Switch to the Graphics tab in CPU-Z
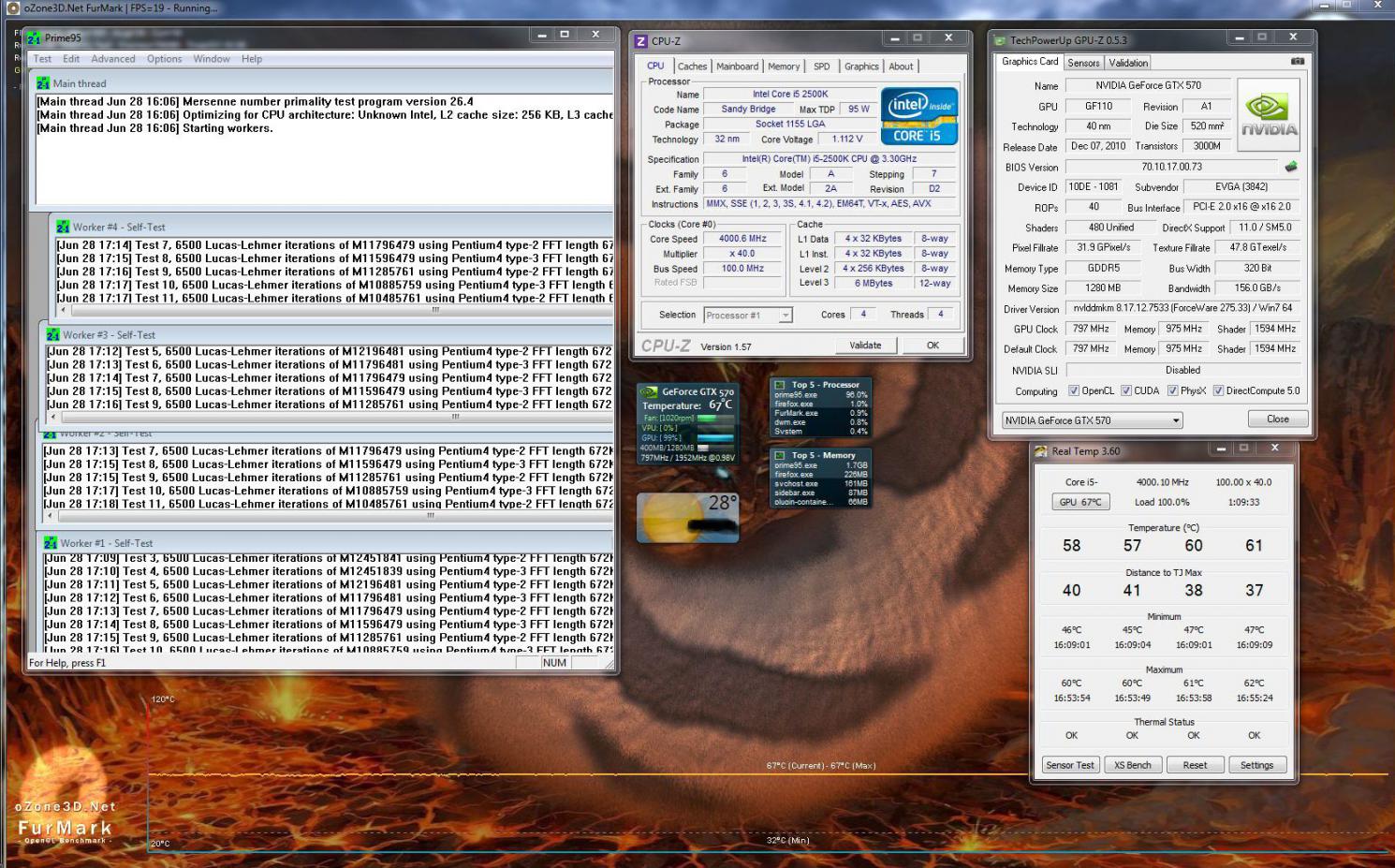The image size is (1395, 868). (861, 66)
